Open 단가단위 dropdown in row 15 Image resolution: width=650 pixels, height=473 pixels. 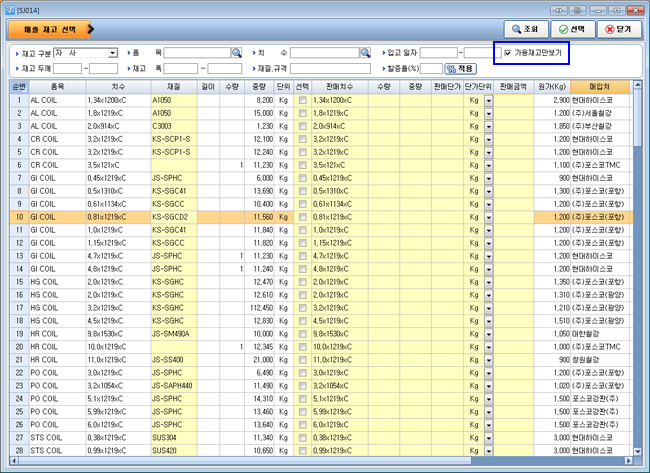tap(488, 282)
